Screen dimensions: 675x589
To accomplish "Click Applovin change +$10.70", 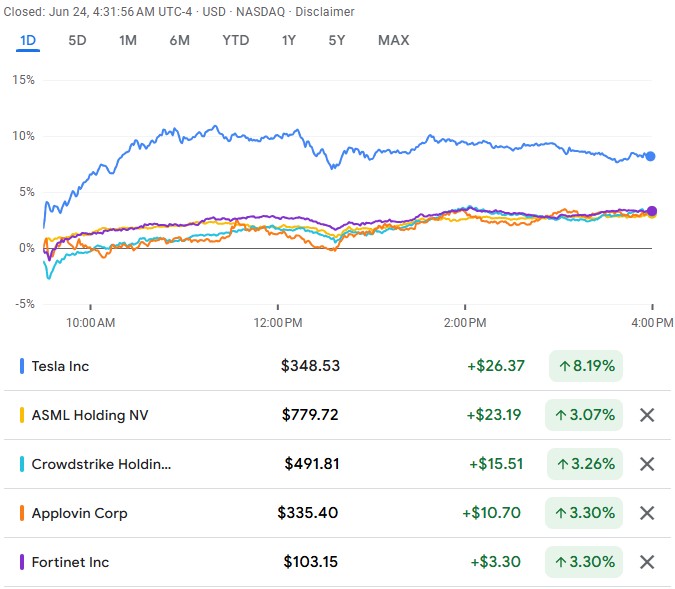I will click(x=491, y=513).
